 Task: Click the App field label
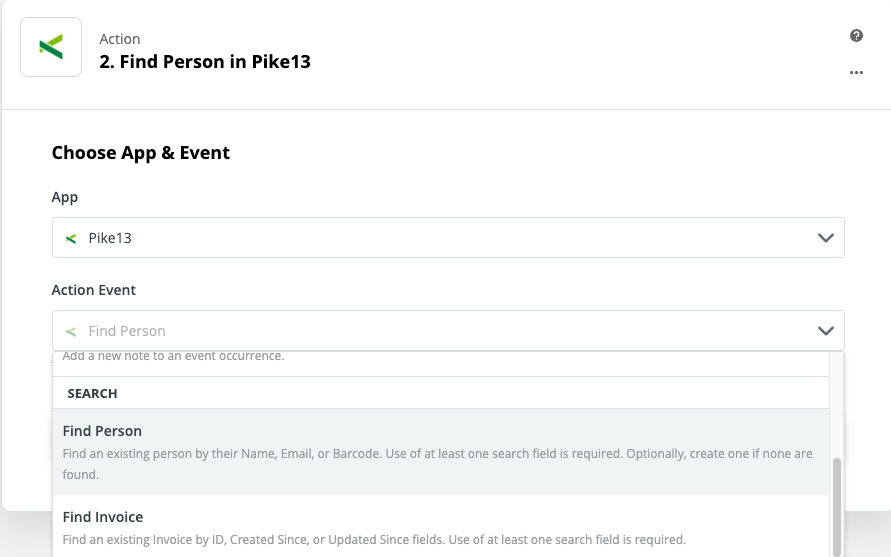65,198
